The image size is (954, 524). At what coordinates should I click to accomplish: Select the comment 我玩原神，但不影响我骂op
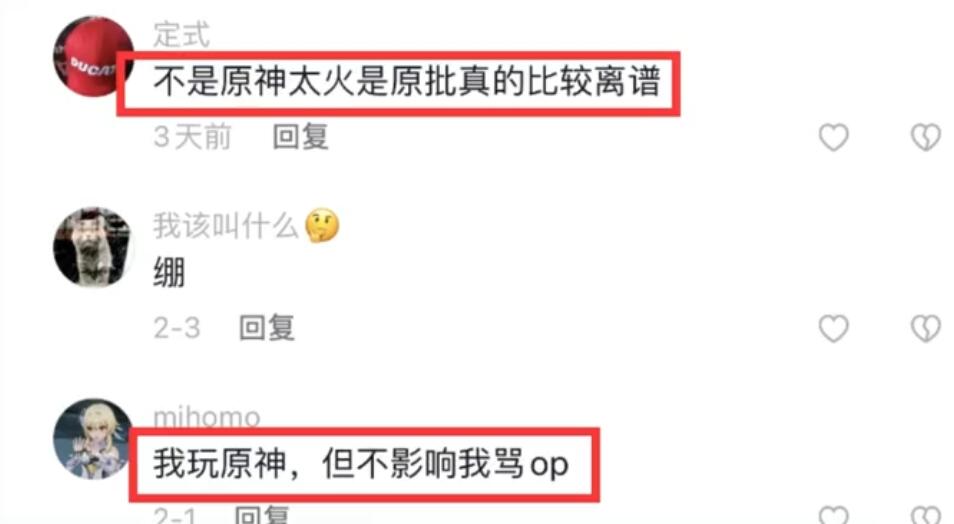(x=361, y=464)
